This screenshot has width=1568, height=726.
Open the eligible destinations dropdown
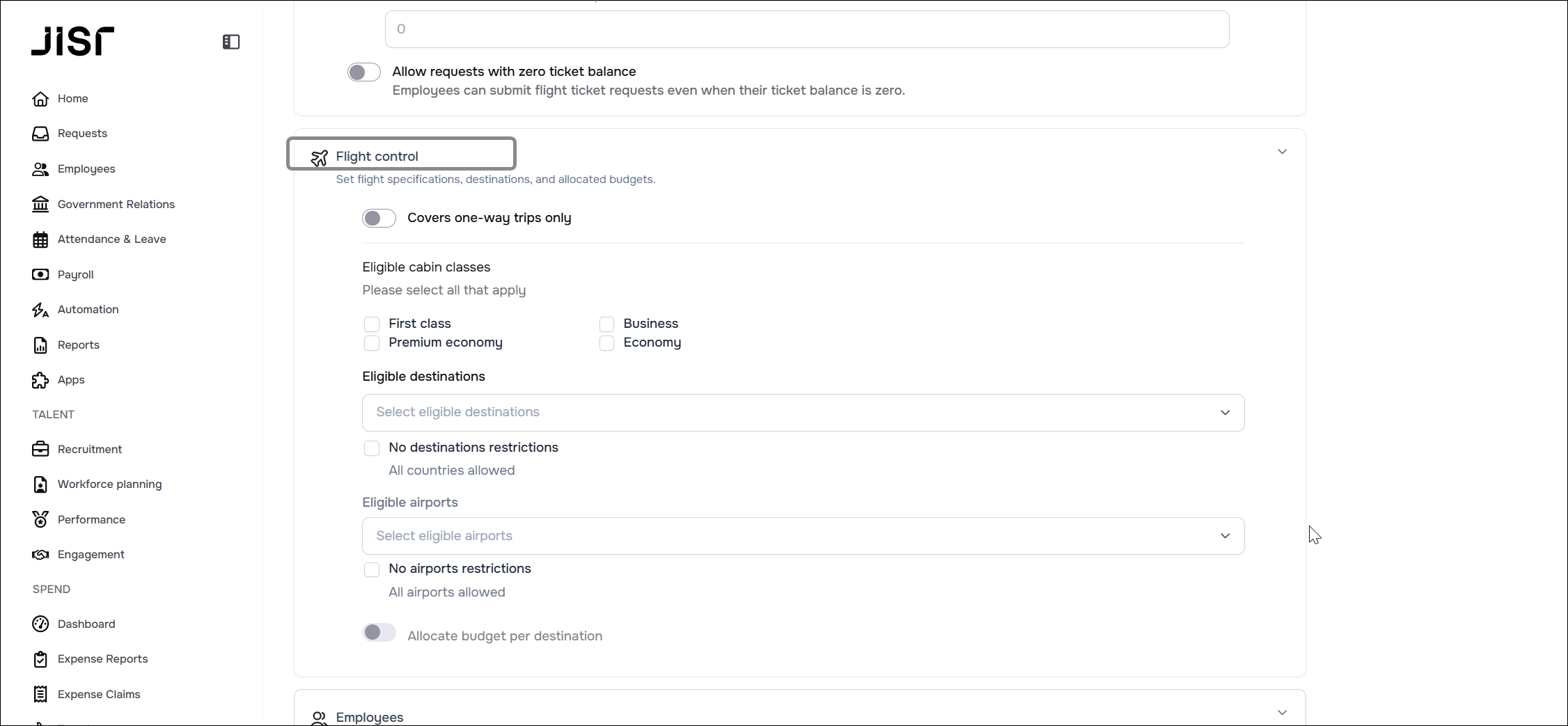803,413
